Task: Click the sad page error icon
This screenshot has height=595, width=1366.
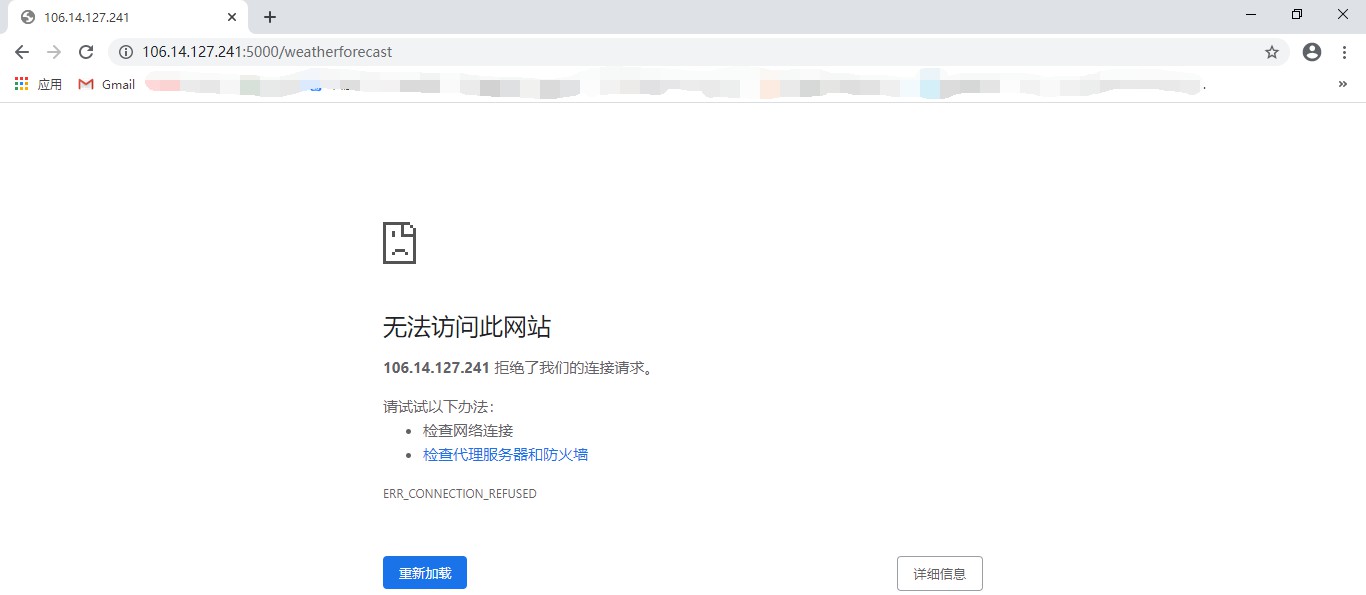Action: (x=399, y=243)
